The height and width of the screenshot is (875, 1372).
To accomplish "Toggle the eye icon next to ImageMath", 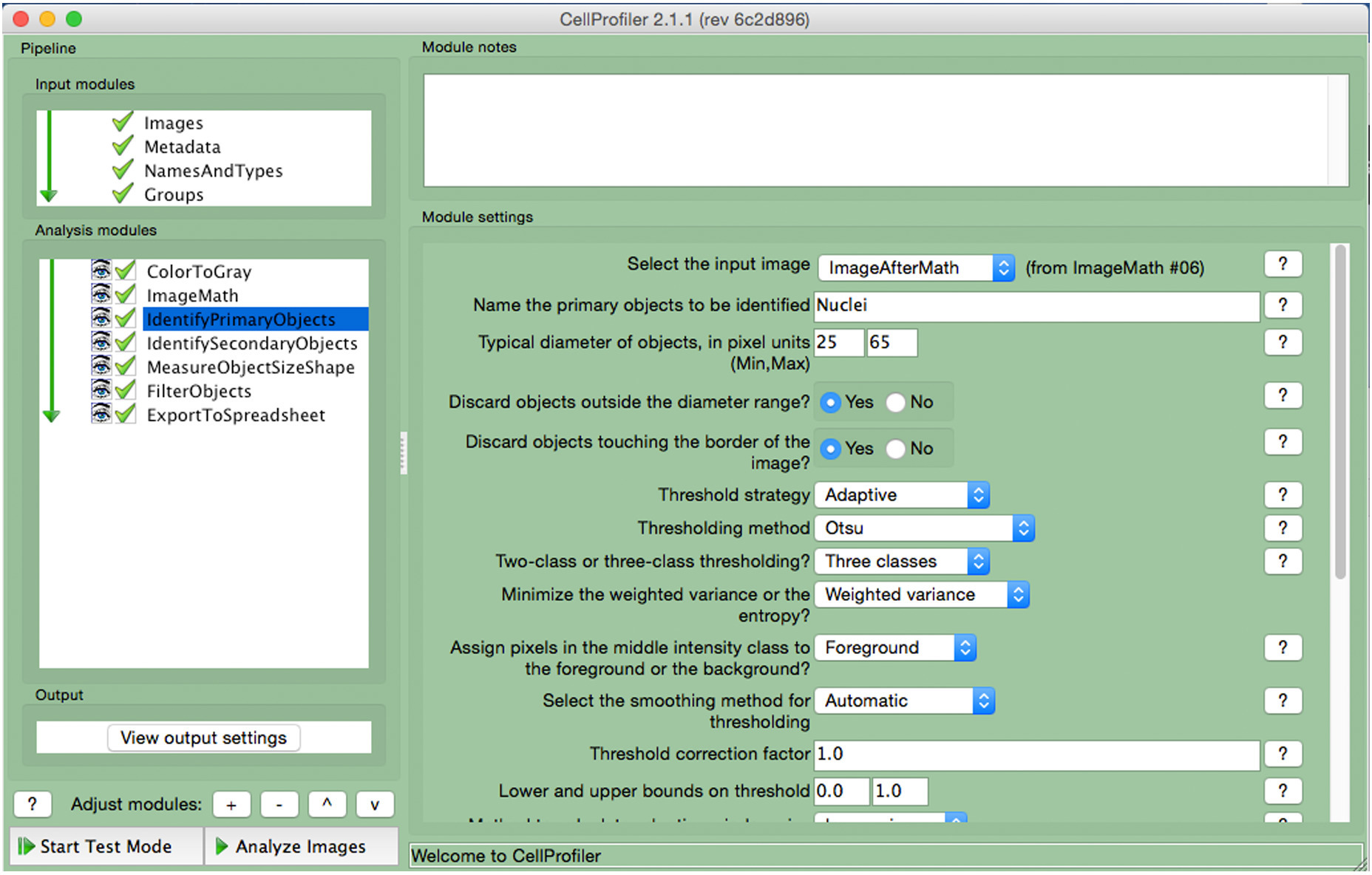I will point(101,295).
